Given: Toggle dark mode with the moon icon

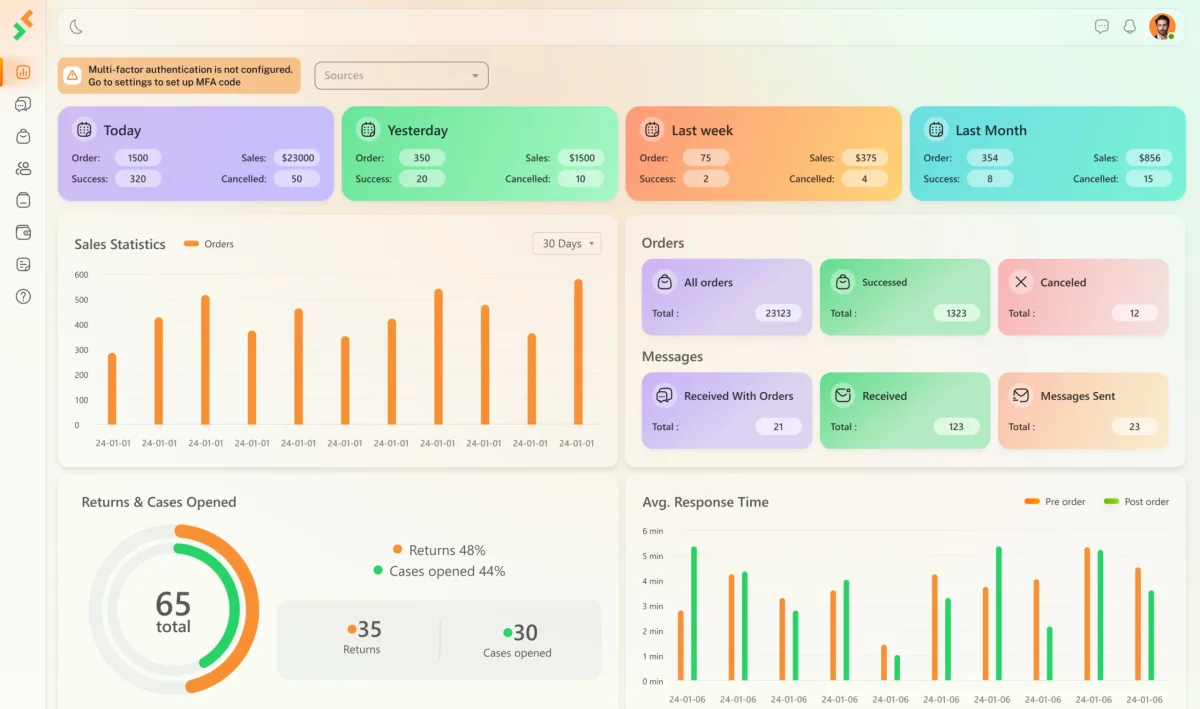Looking at the screenshot, I should pos(76,27).
